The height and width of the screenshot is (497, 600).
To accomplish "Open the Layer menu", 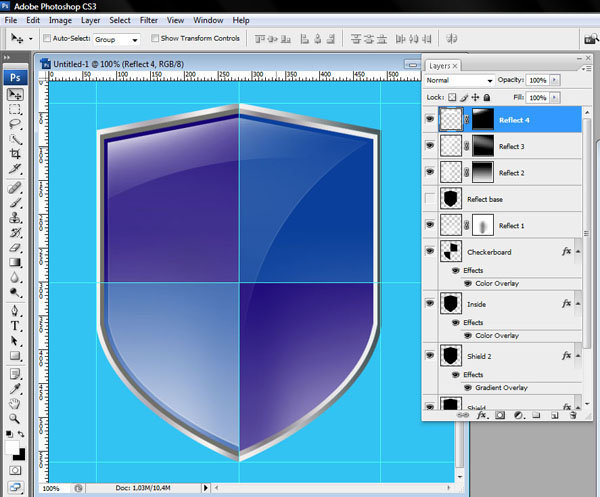I will pos(90,20).
